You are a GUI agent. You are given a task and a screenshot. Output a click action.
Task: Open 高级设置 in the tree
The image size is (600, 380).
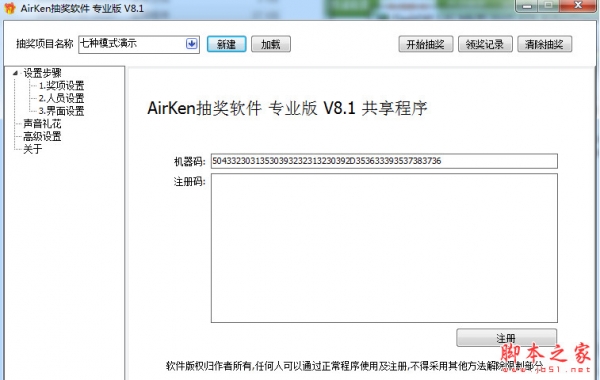pyautogui.click(x=42, y=136)
